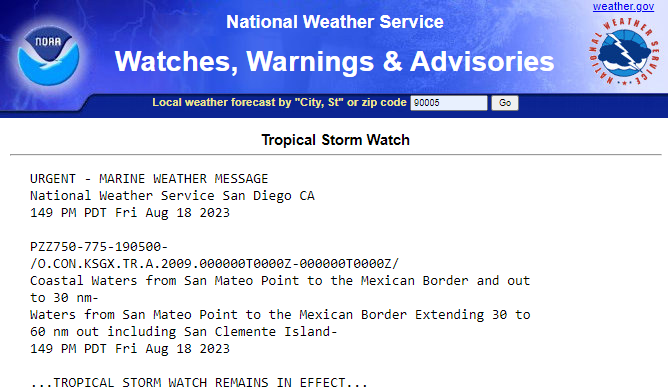Click the NOAA logo emblem
Viewport: 668px width, 390px height.
48,55
